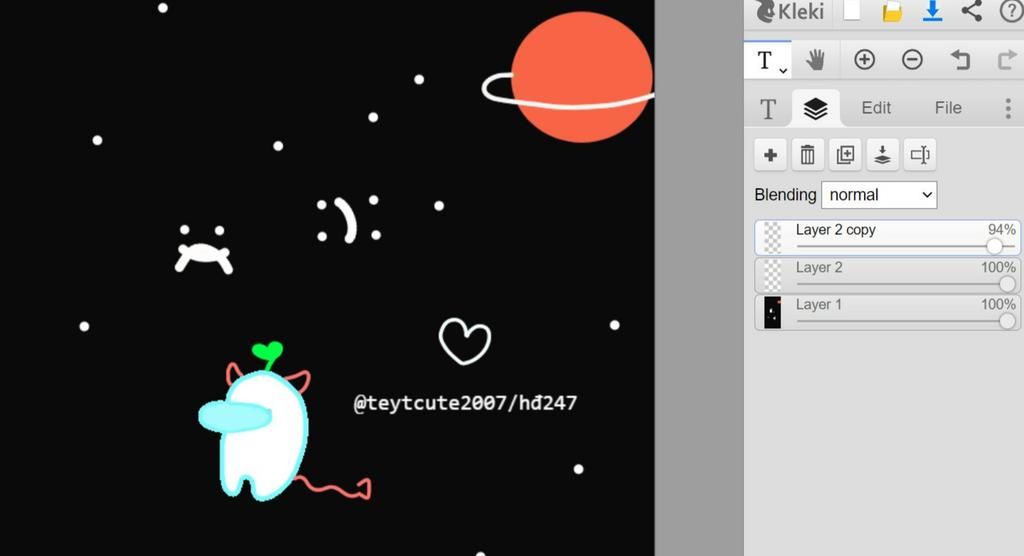Rename the selected layer

point(920,155)
